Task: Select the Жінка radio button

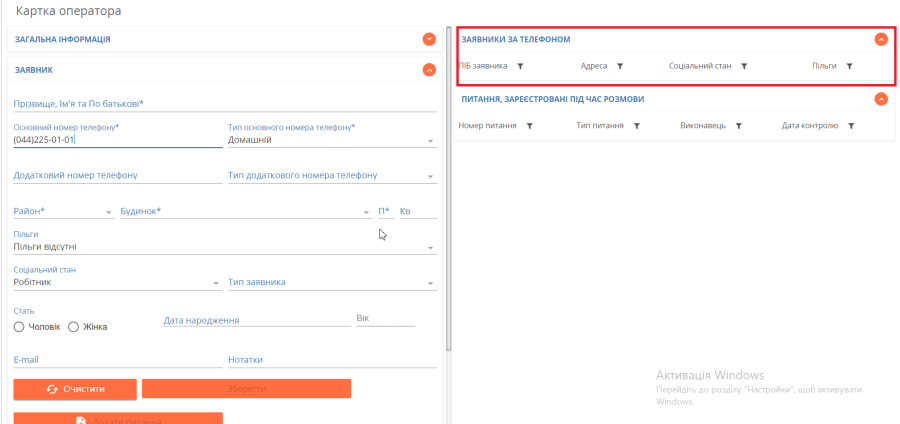Action: pyautogui.click(x=74, y=327)
